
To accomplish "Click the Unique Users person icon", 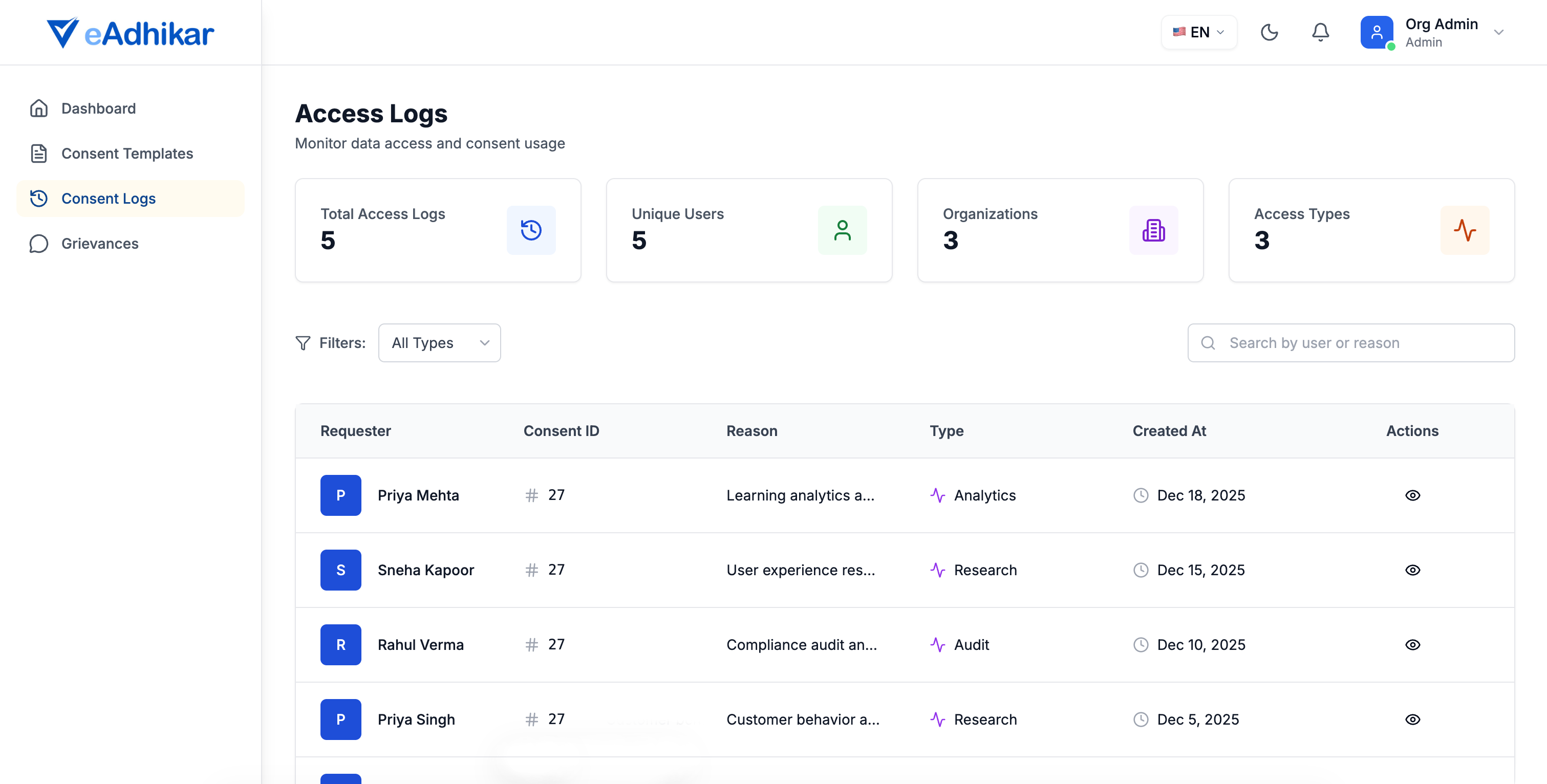I will tap(842, 230).
